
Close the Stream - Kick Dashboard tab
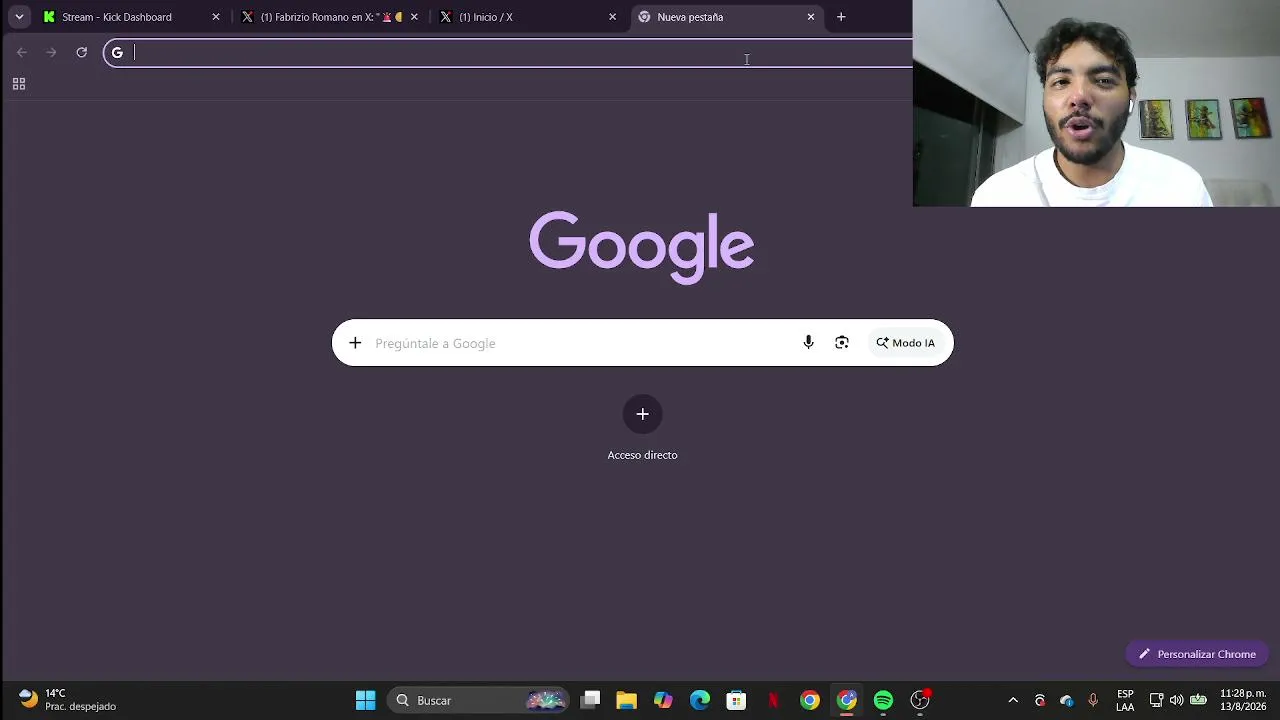[x=215, y=17]
